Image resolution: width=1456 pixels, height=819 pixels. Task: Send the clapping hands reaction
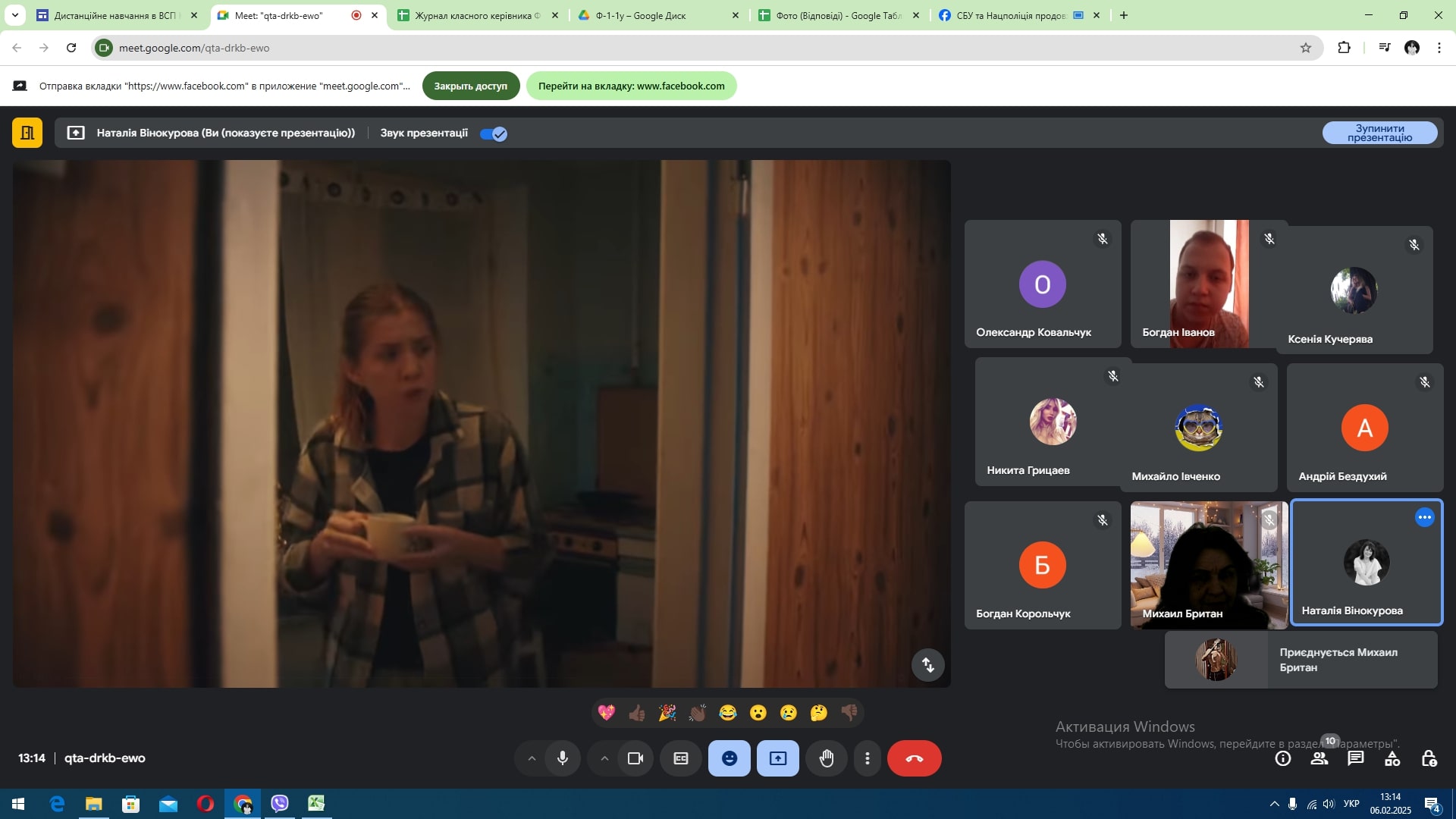[698, 713]
